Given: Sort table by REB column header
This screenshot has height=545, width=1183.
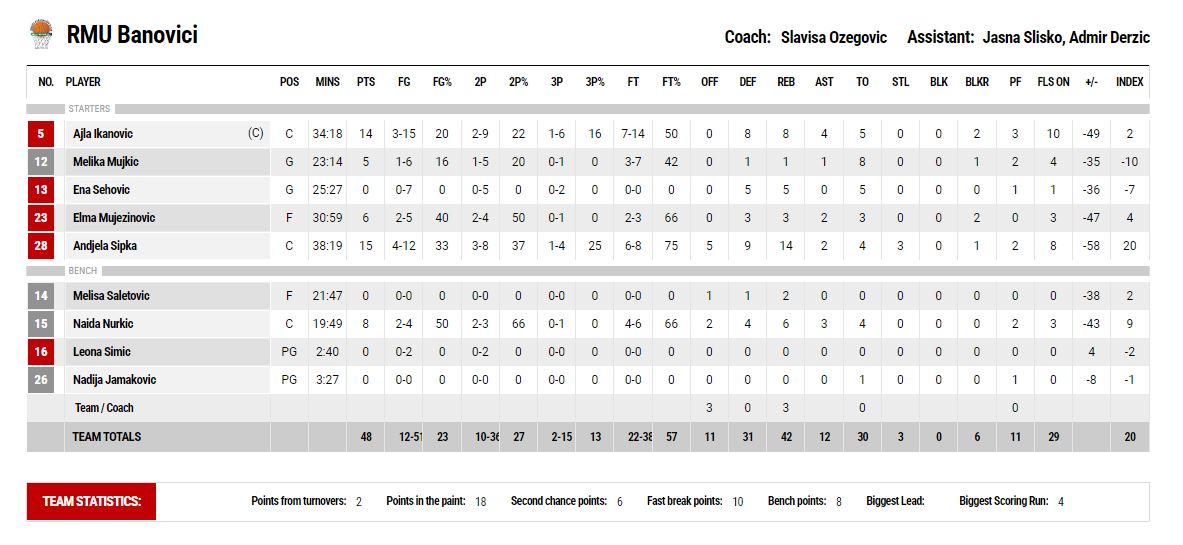Looking at the screenshot, I should point(786,82).
